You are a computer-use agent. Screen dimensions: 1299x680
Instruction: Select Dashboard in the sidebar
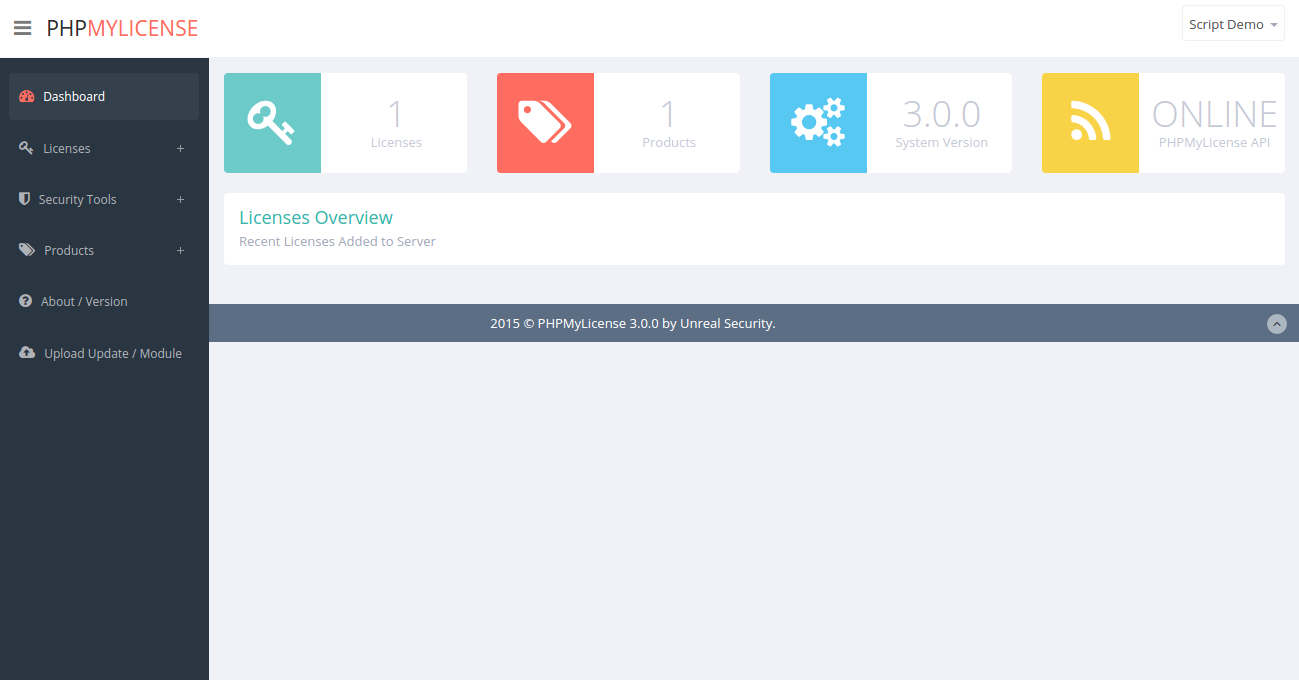pyautogui.click(x=74, y=97)
